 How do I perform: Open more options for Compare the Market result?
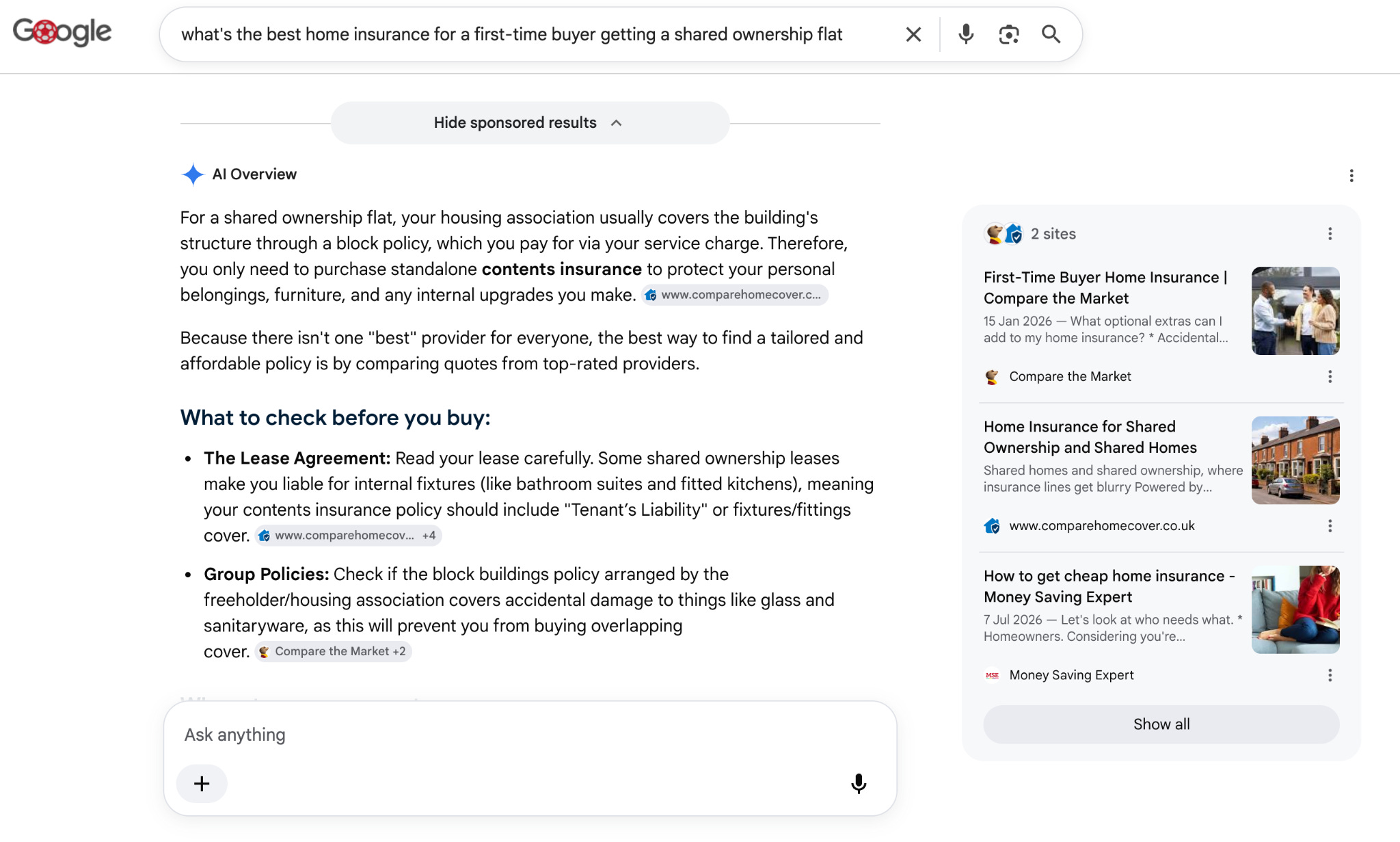coord(1330,377)
